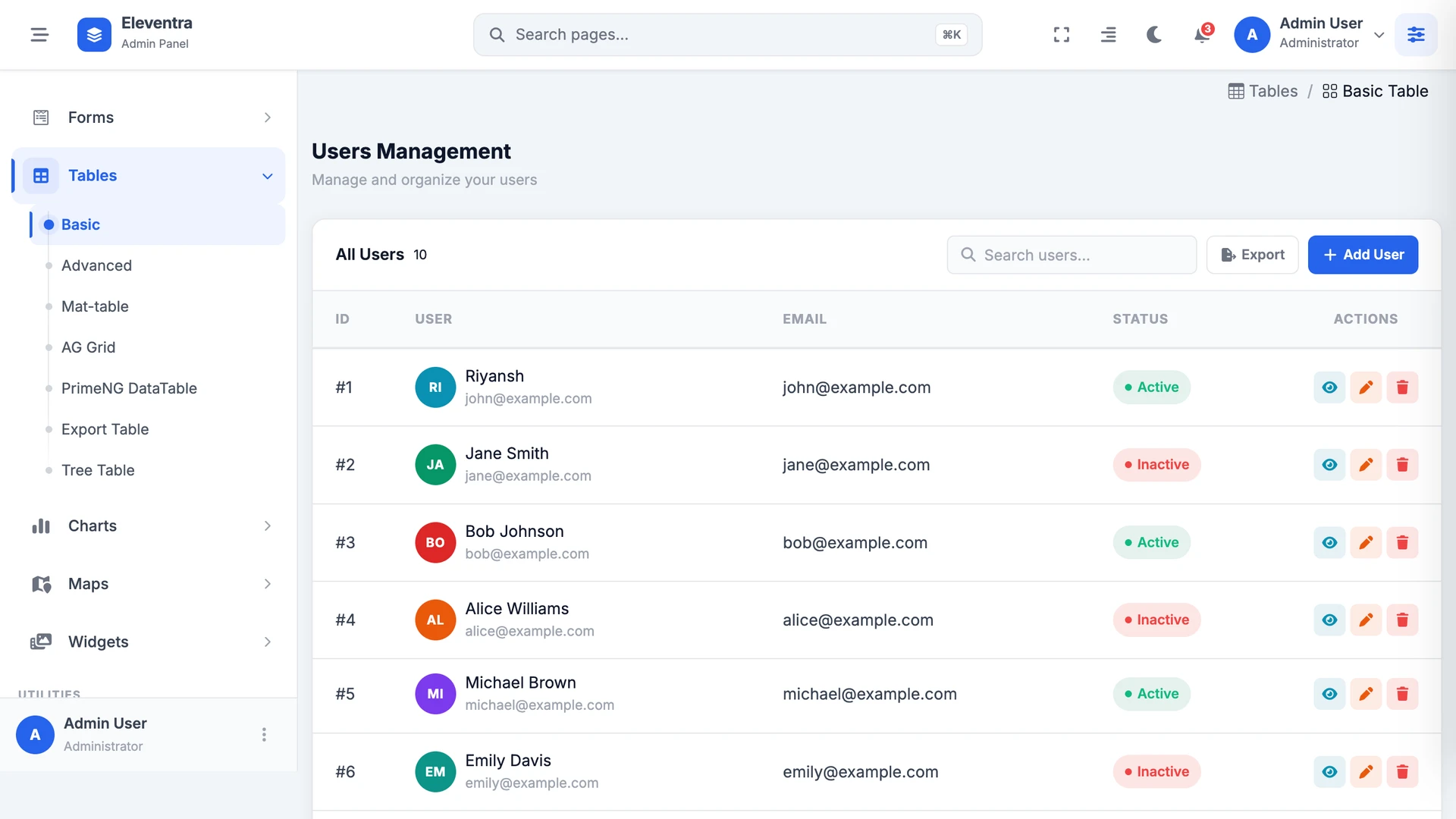Expand the Admin User dropdown chevron
Screen dimensions: 1456x819
[1379, 35]
